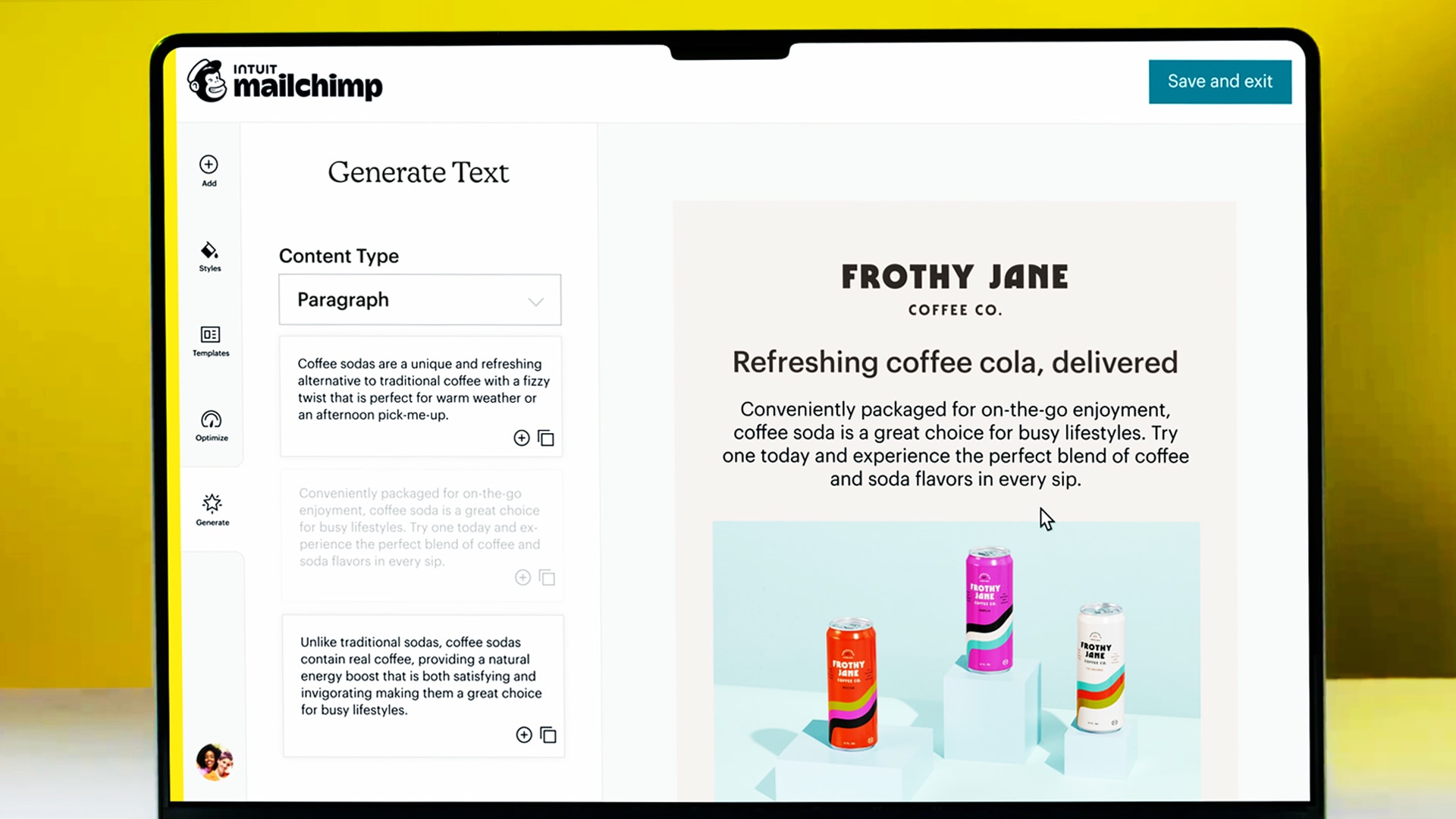The width and height of the screenshot is (1456, 819).
Task: Select the user profile avatar icon
Action: pyautogui.click(x=213, y=760)
